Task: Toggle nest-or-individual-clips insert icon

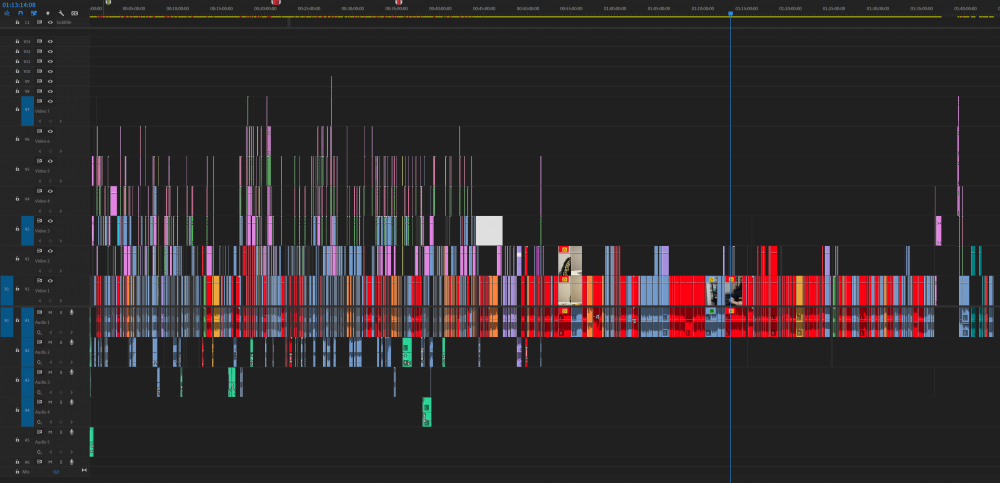Action: click(x=6, y=13)
